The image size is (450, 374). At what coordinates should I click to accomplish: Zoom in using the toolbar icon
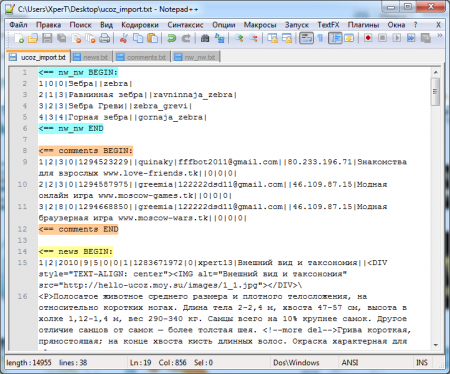pos(239,38)
